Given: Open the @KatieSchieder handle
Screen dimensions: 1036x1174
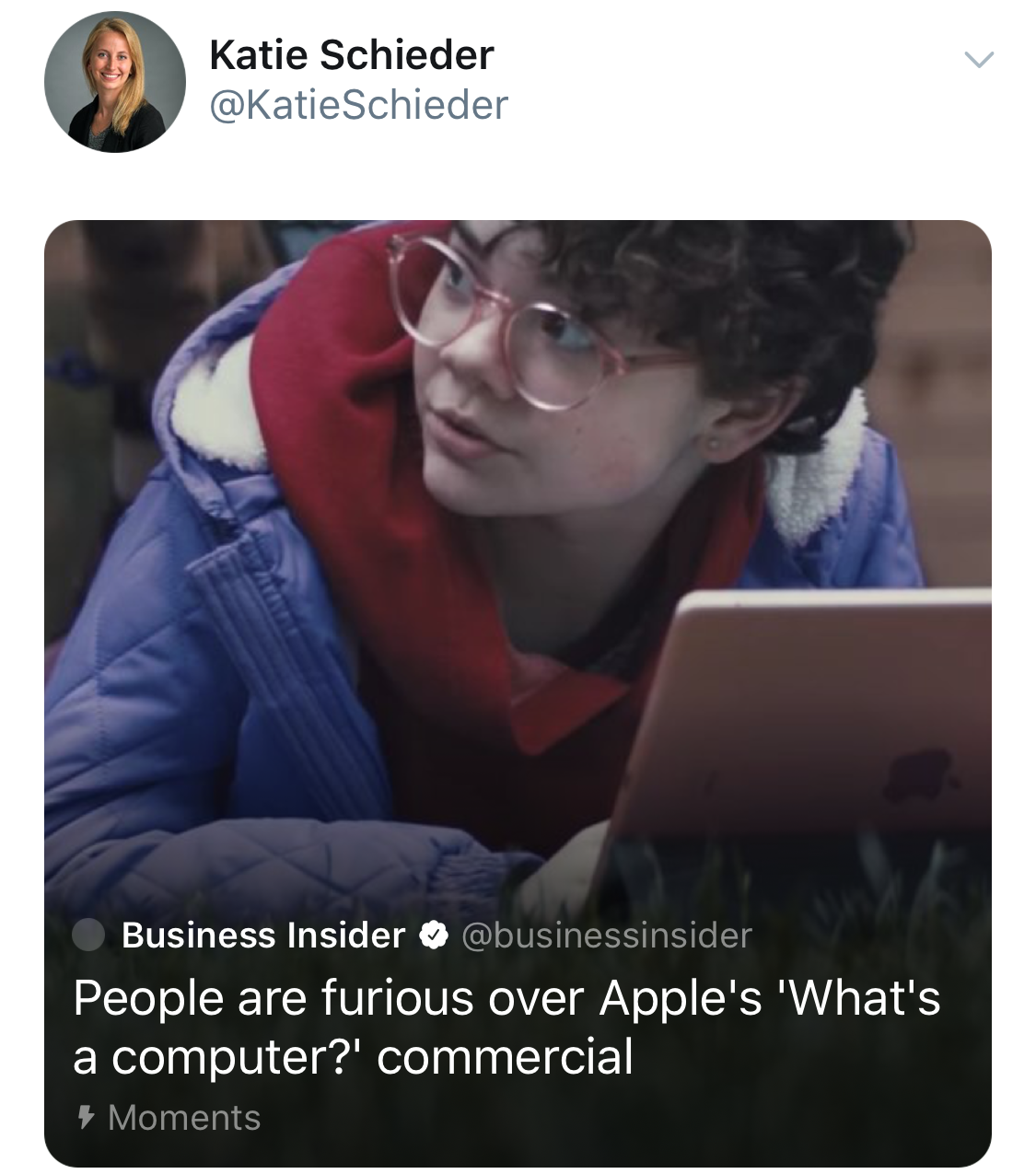Looking at the screenshot, I should 359,105.
